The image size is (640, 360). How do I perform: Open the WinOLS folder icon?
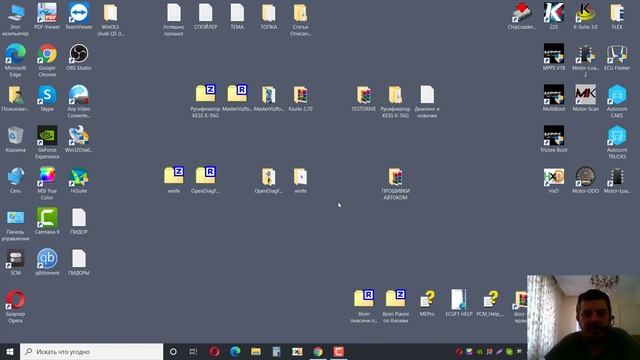(x=110, y=13)
